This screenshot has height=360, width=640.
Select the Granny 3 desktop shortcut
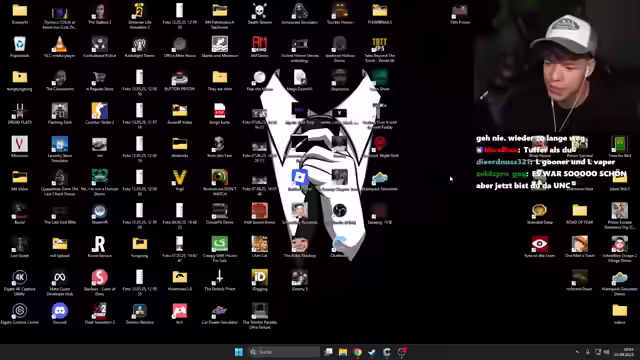[x=300, y=278]
